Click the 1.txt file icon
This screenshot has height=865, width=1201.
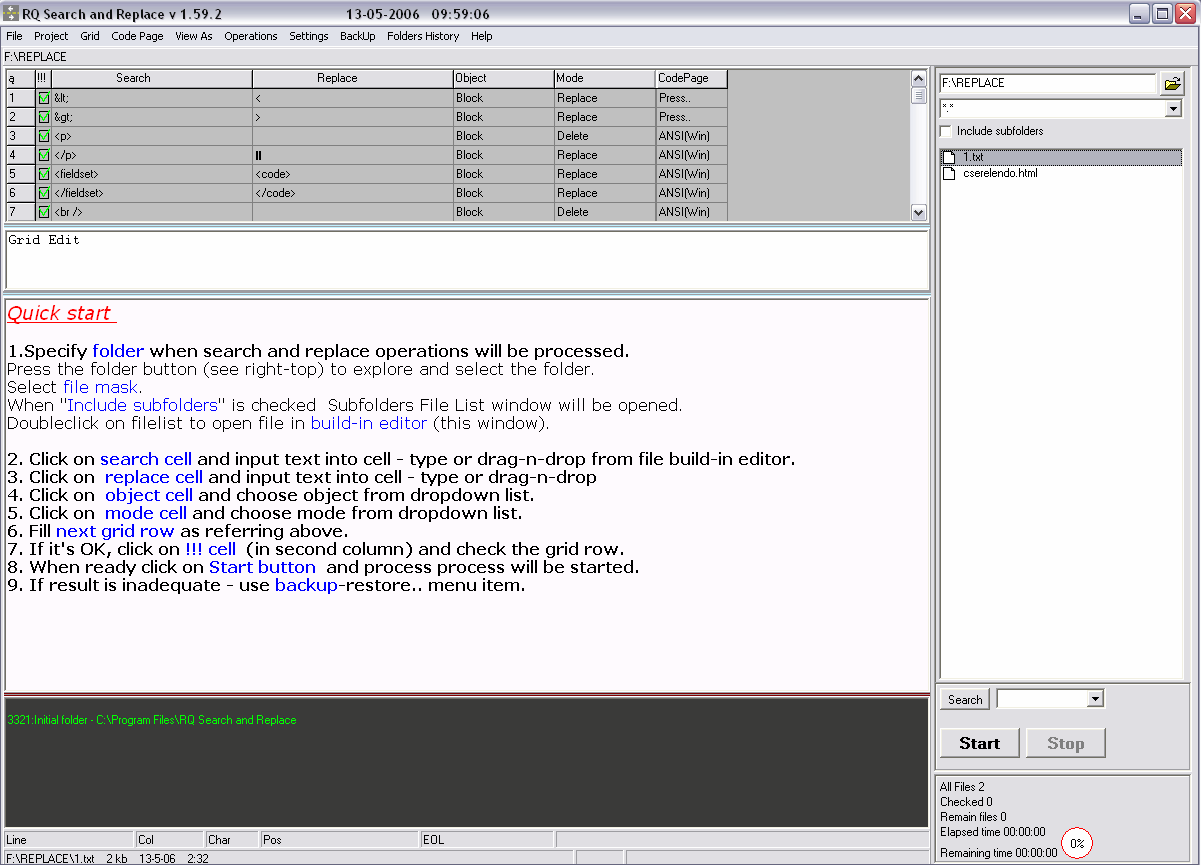pos(950,157)
